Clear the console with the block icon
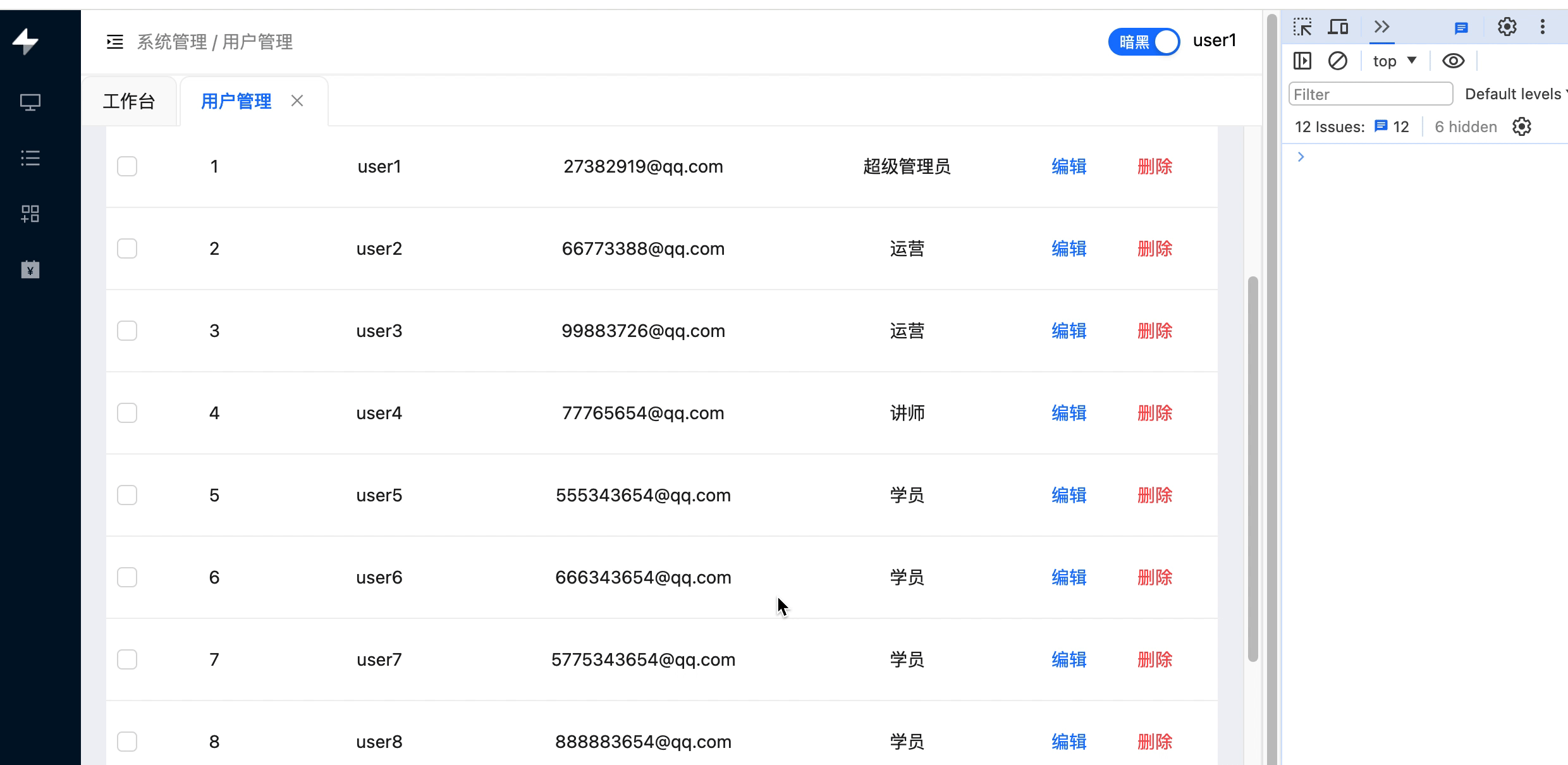The image size is (1568, 765). click(x=1338, y=61)
